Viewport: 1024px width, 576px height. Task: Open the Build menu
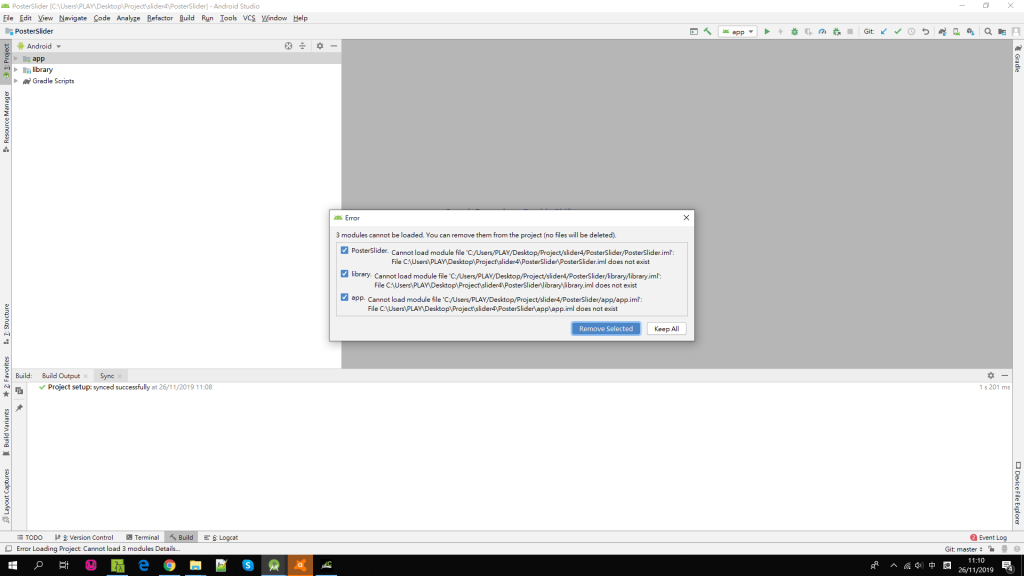tap(187, 18)
